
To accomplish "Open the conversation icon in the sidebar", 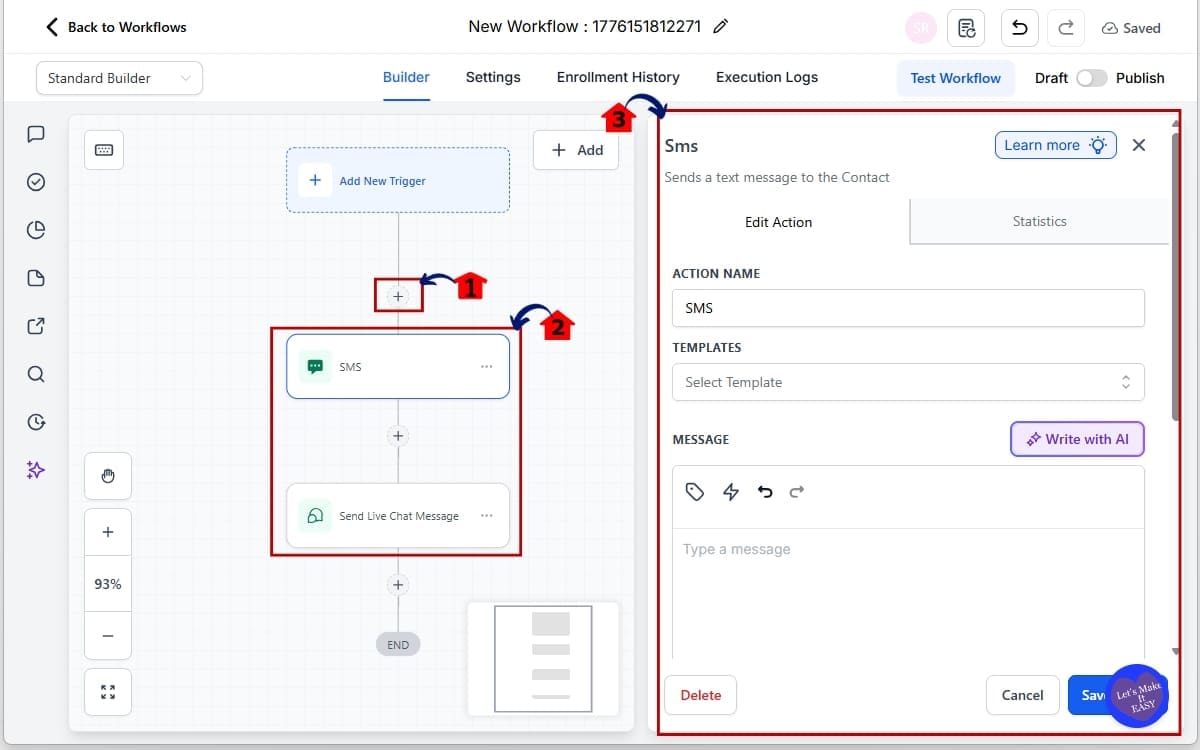I will click(x=36, y=134).
